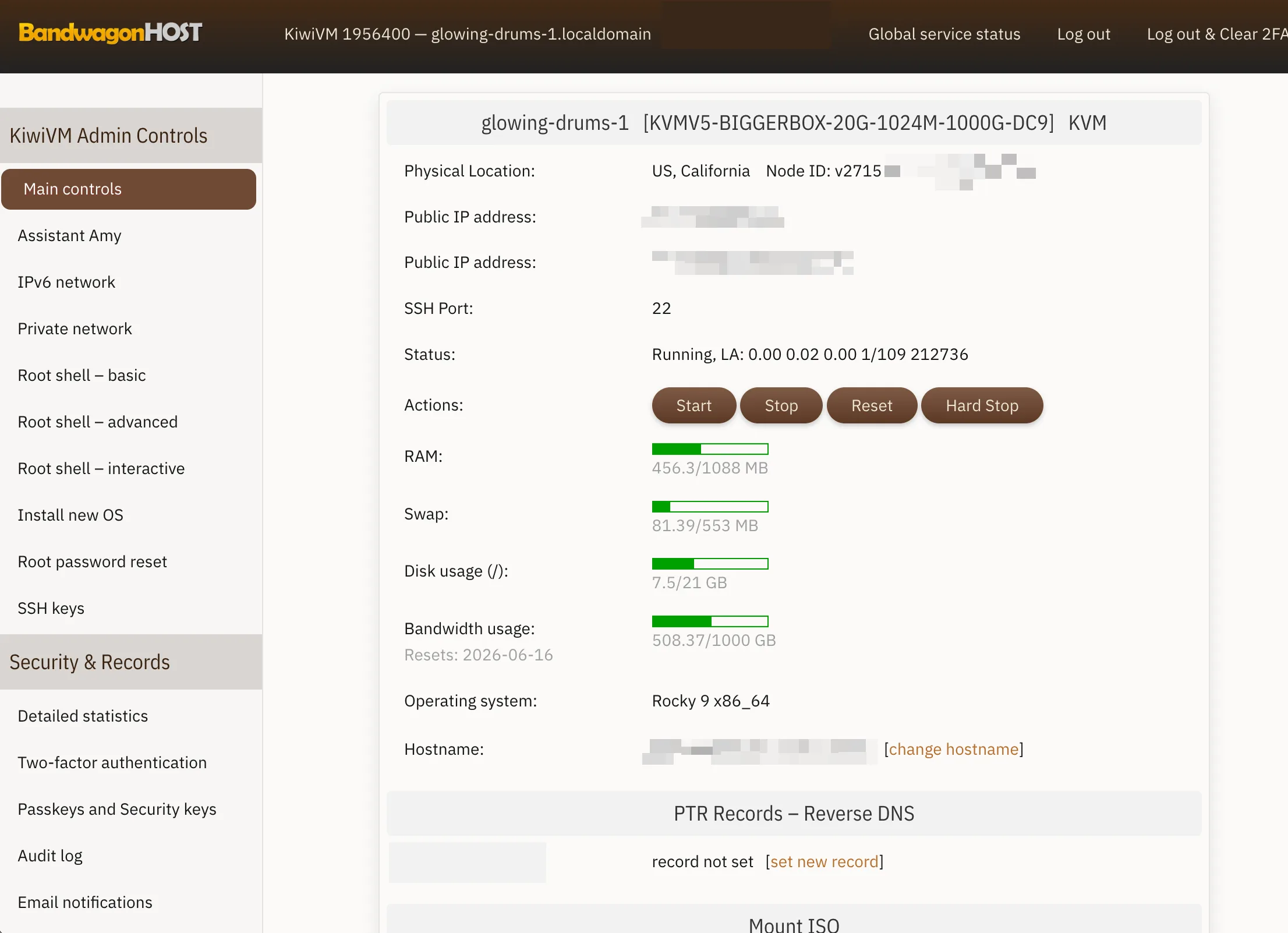Click US, California location text
Viewport: 1288px width, 933px height.
pyautogui.click(x=700, y=171)
